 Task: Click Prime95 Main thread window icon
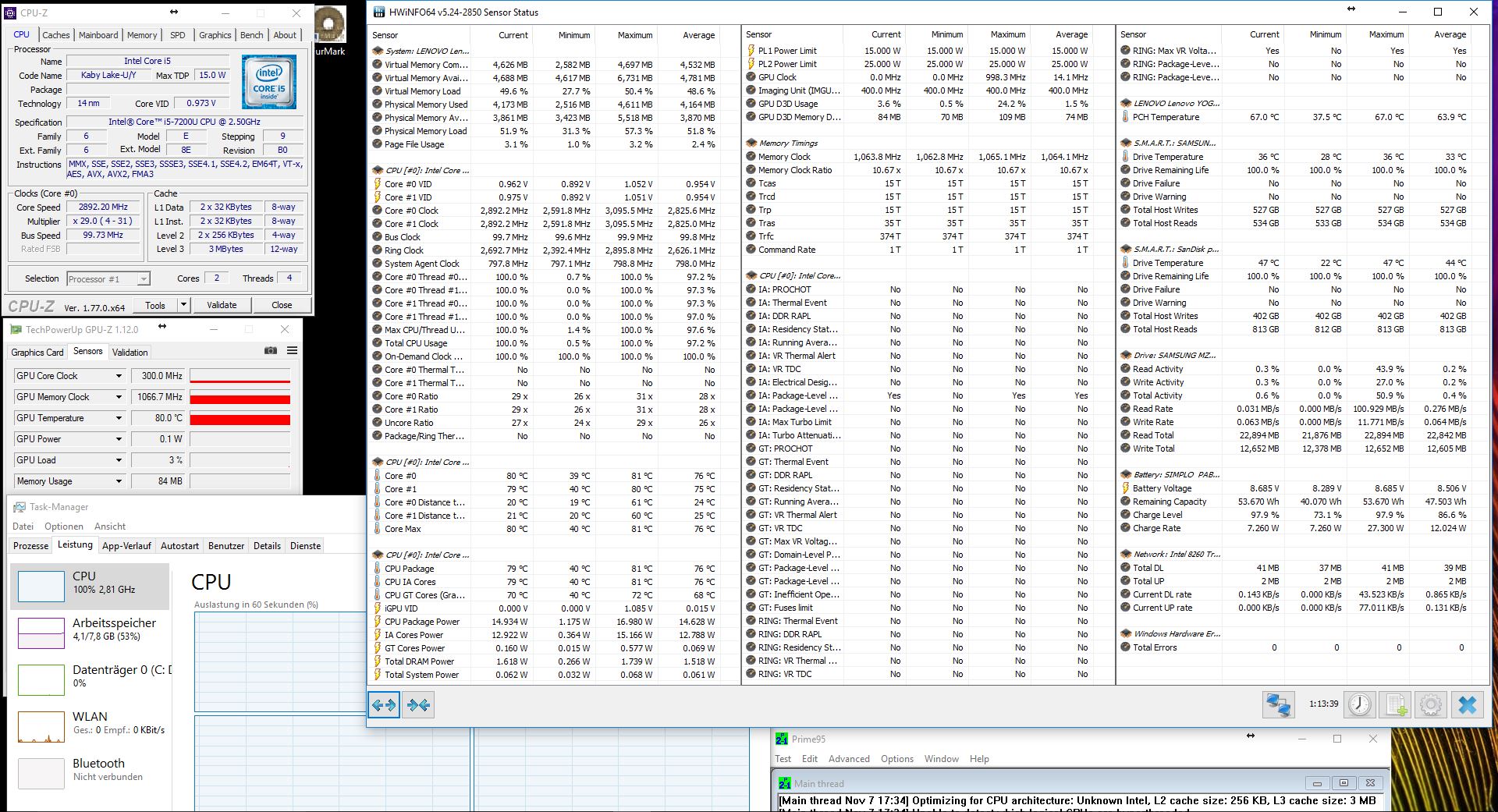785,784
